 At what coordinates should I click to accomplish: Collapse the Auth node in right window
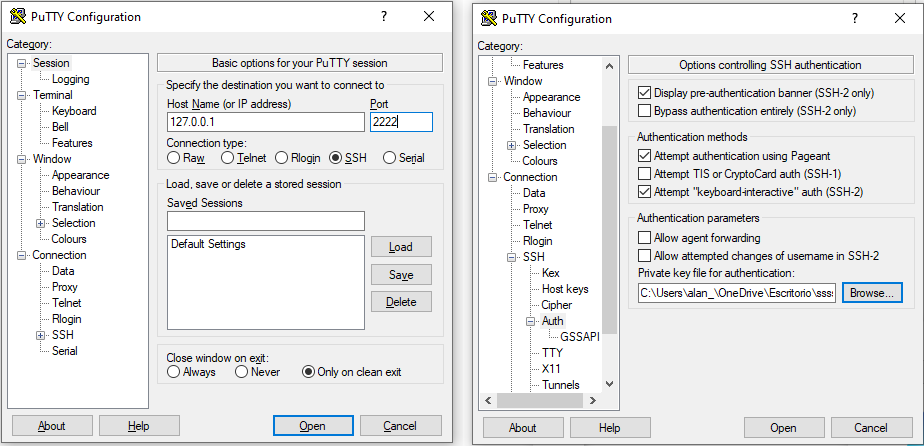point(530,321)
